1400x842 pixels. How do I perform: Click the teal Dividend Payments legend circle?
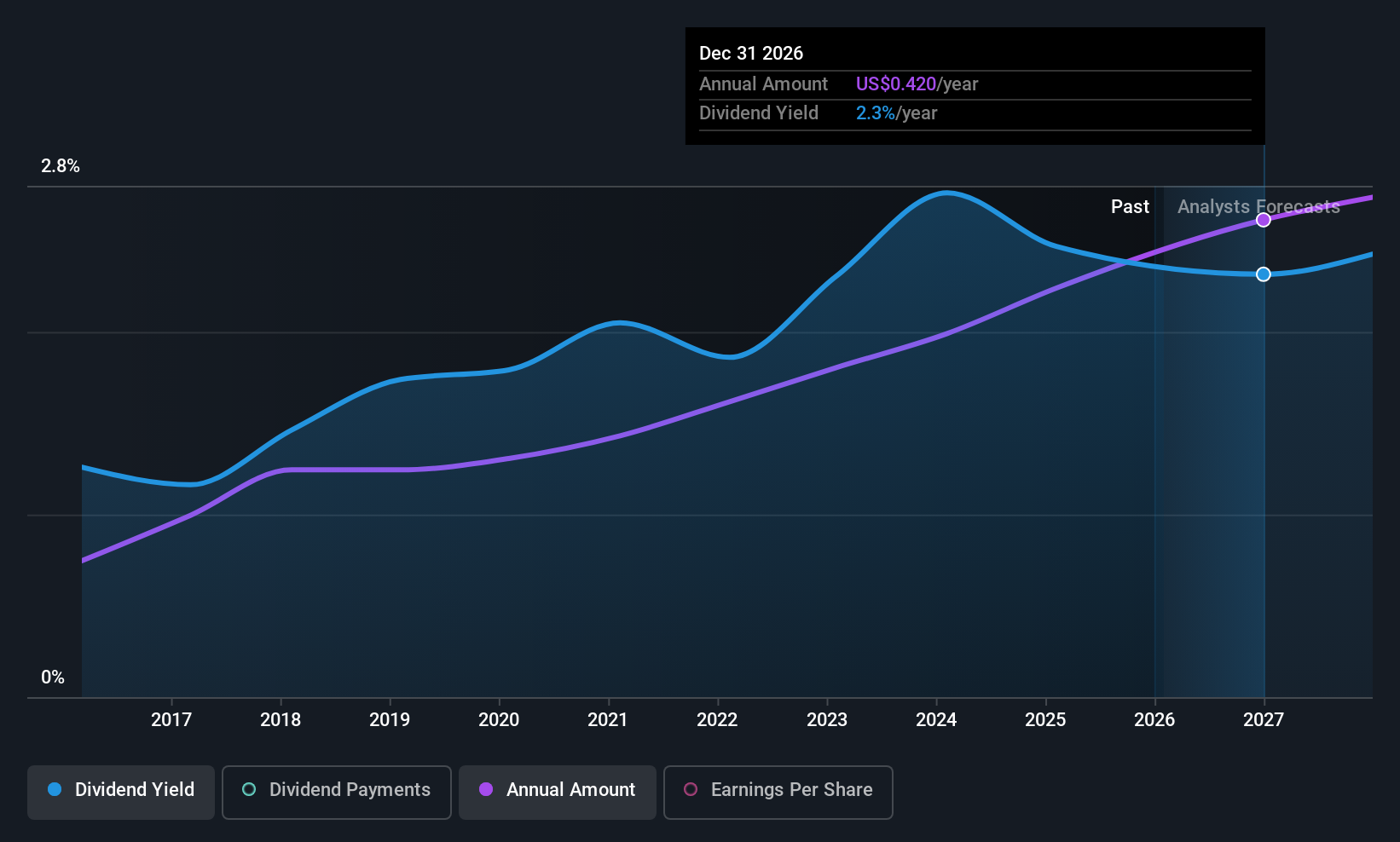pos(249,789)
